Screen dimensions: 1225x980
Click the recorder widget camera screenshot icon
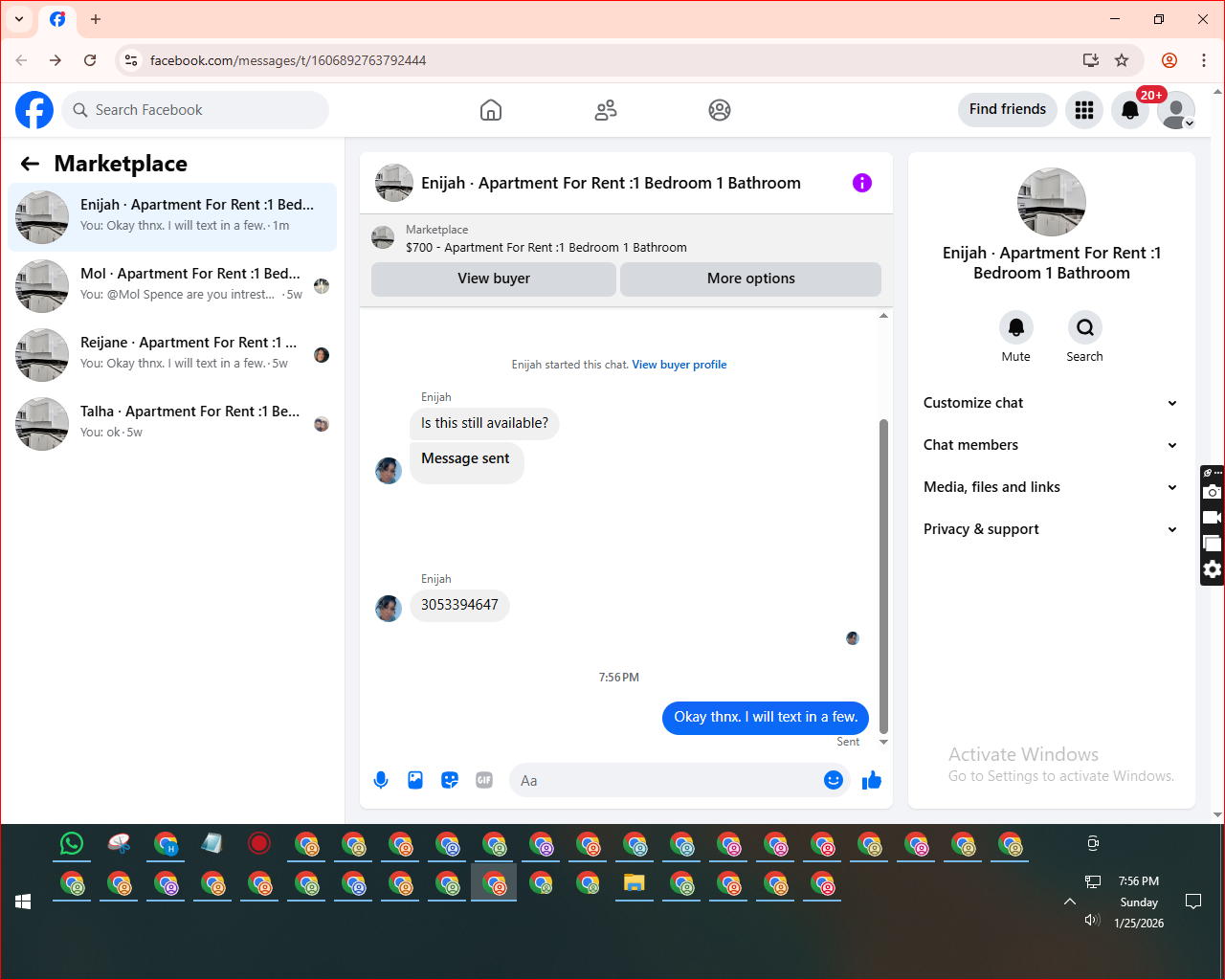[1213, 492]
